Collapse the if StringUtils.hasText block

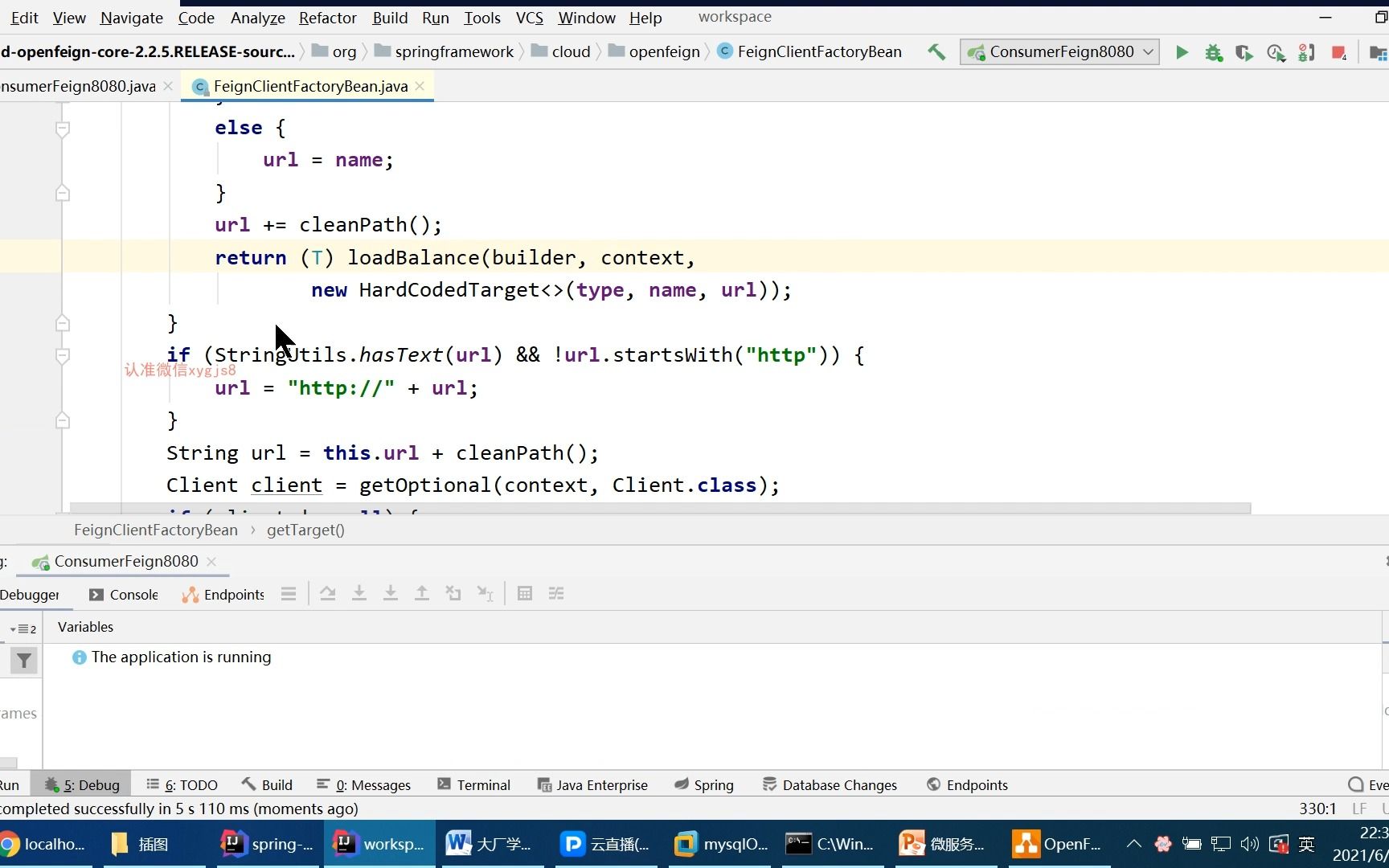pos(63,355)
